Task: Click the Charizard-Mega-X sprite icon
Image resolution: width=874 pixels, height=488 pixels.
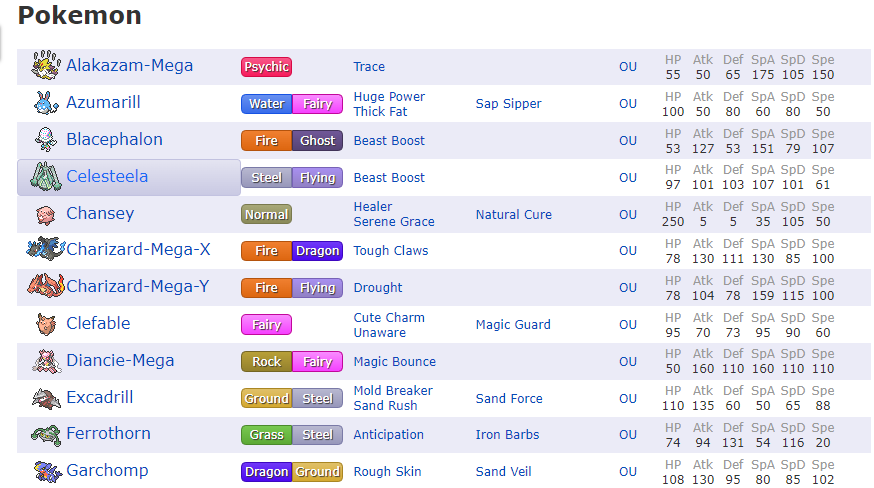Action: coord(45,250)
